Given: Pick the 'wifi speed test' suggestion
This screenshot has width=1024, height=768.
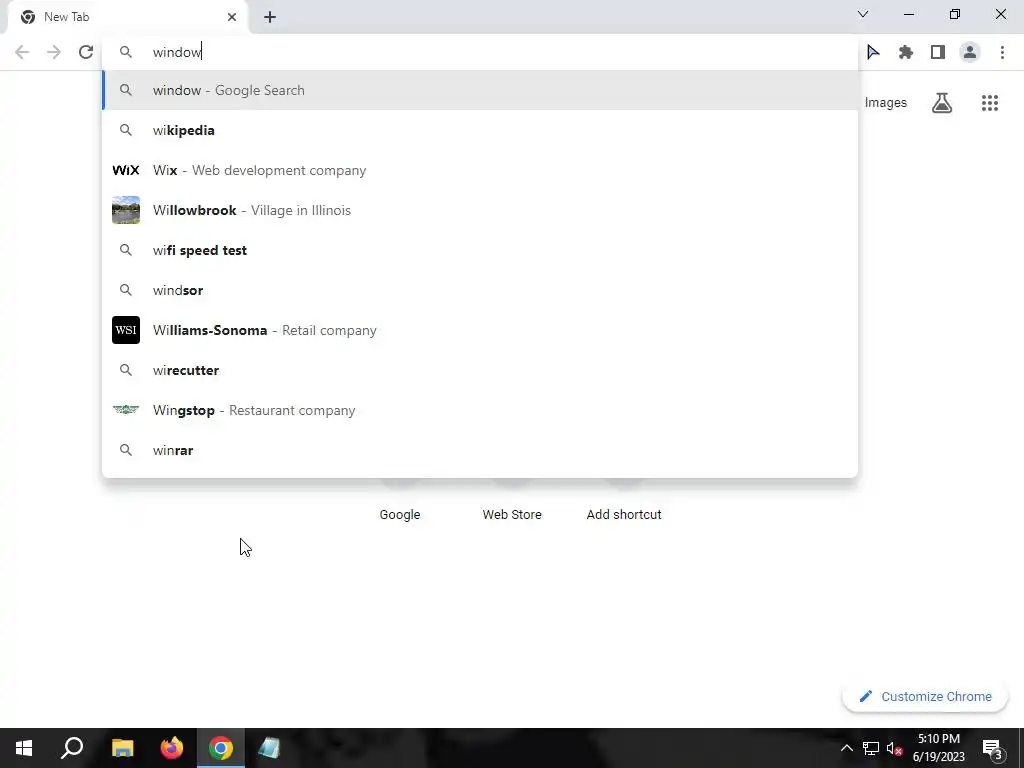Looking at the screenshot, I should tap(480, 250).
